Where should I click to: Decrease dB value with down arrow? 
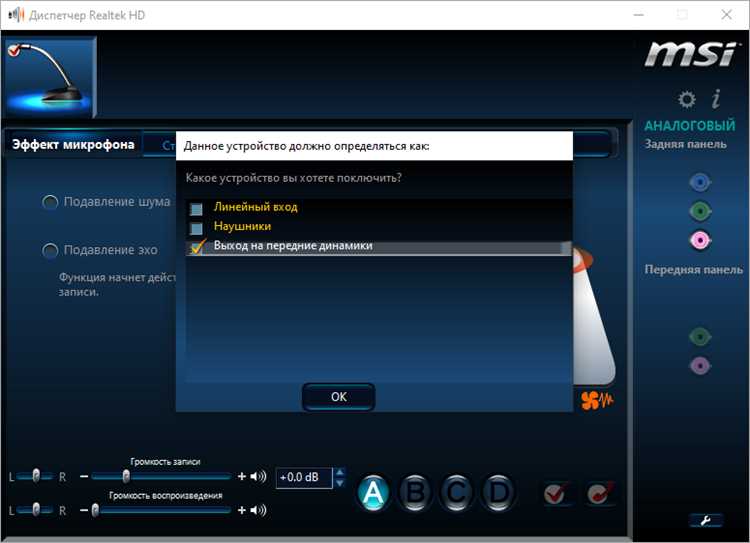tap(340, 483)
